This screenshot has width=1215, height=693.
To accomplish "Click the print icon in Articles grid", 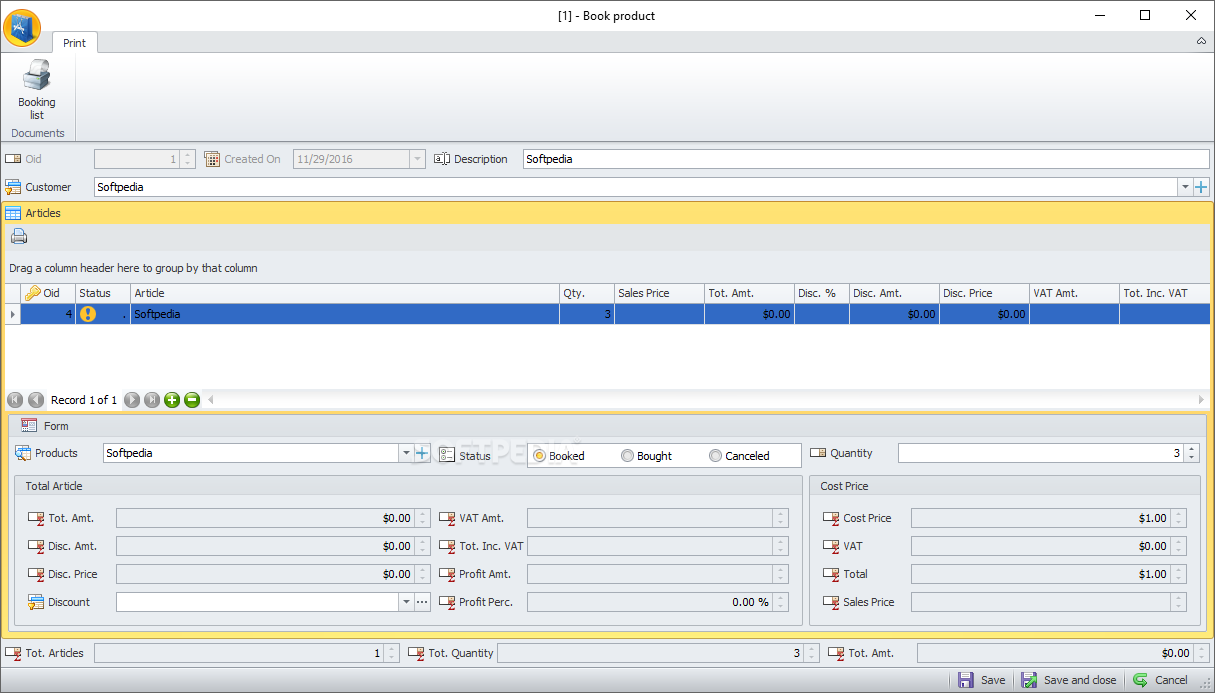I will [x=19, y=237].
